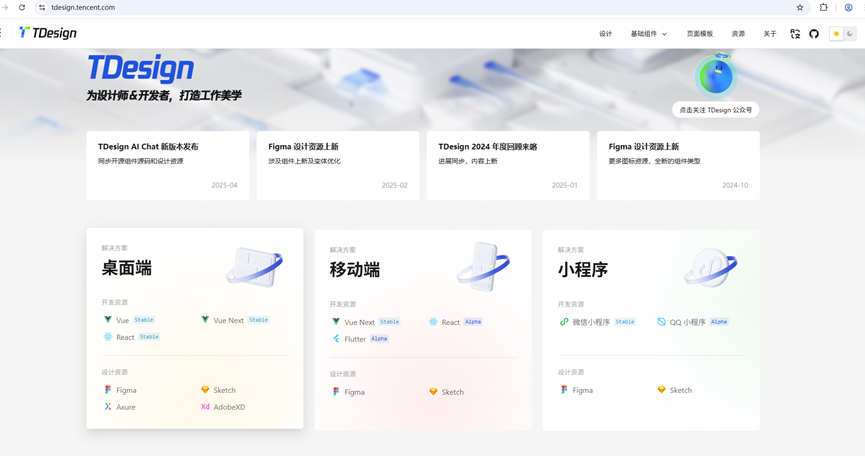Switch to dark mode moon toggle
Image resolution: width=865 pixels, height=456 pixels.
[x=850, y=34]
